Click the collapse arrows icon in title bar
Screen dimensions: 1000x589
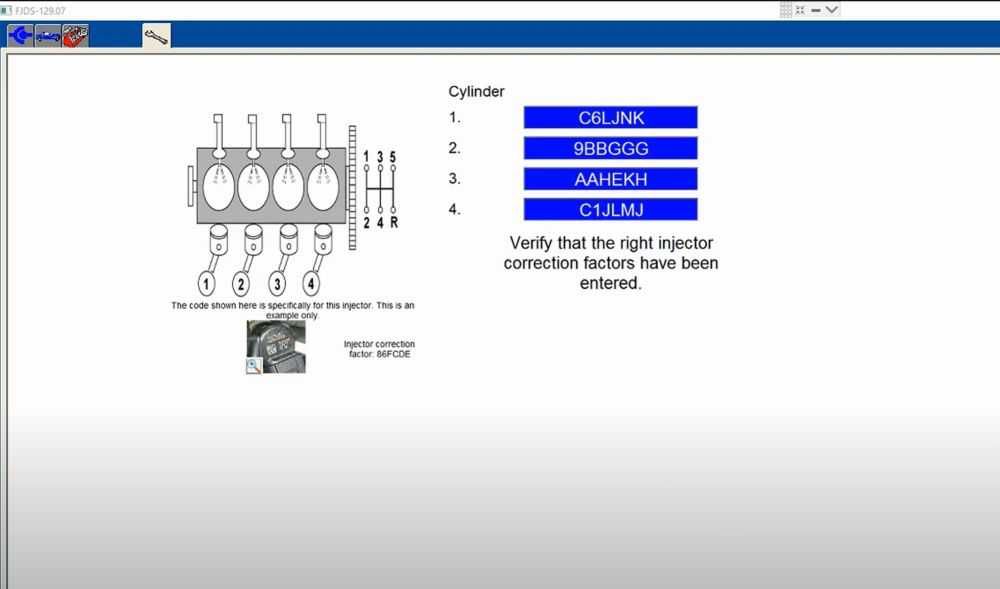(800, 10)
